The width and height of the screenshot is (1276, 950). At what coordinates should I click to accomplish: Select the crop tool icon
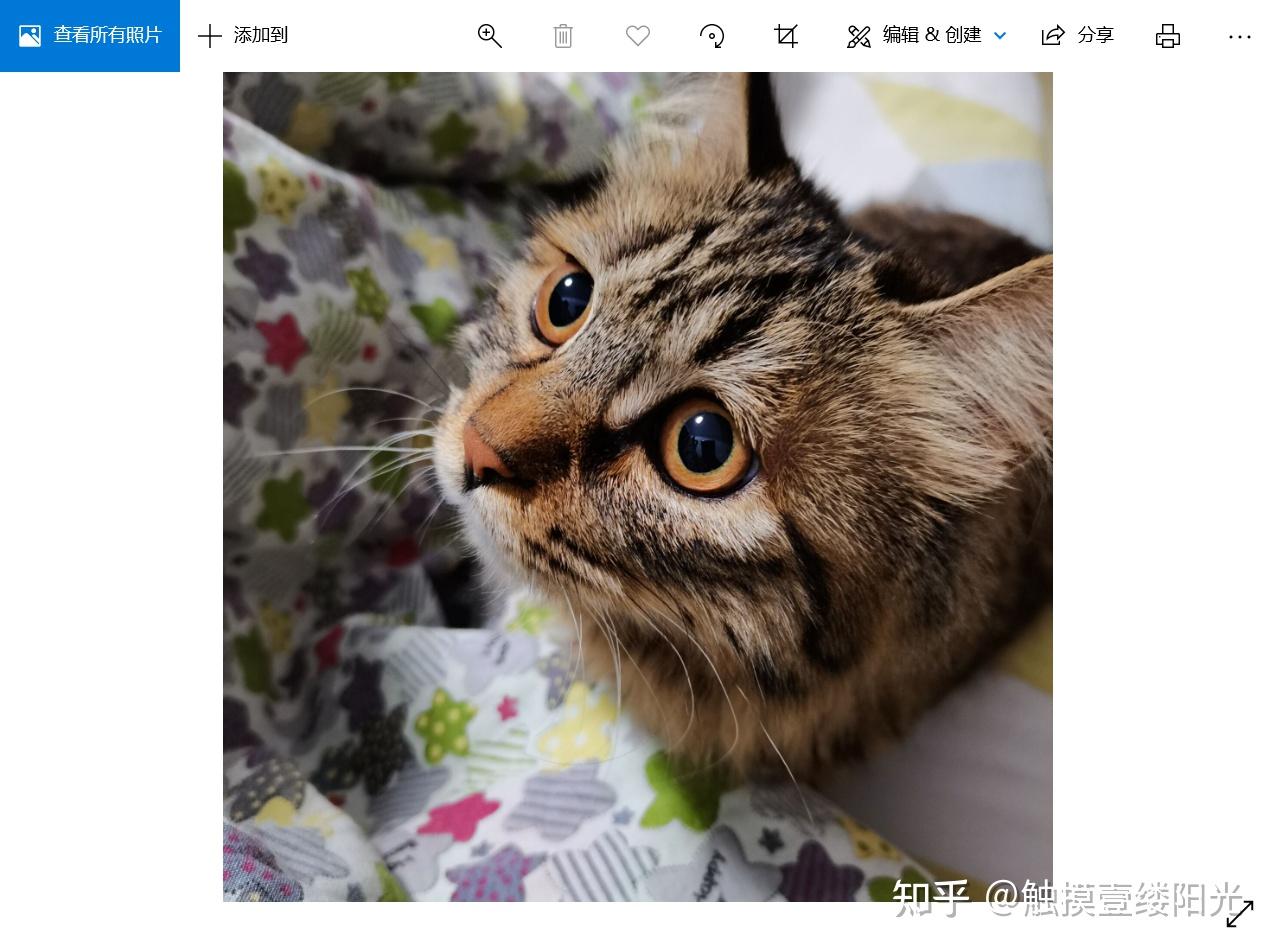[786, 36]
